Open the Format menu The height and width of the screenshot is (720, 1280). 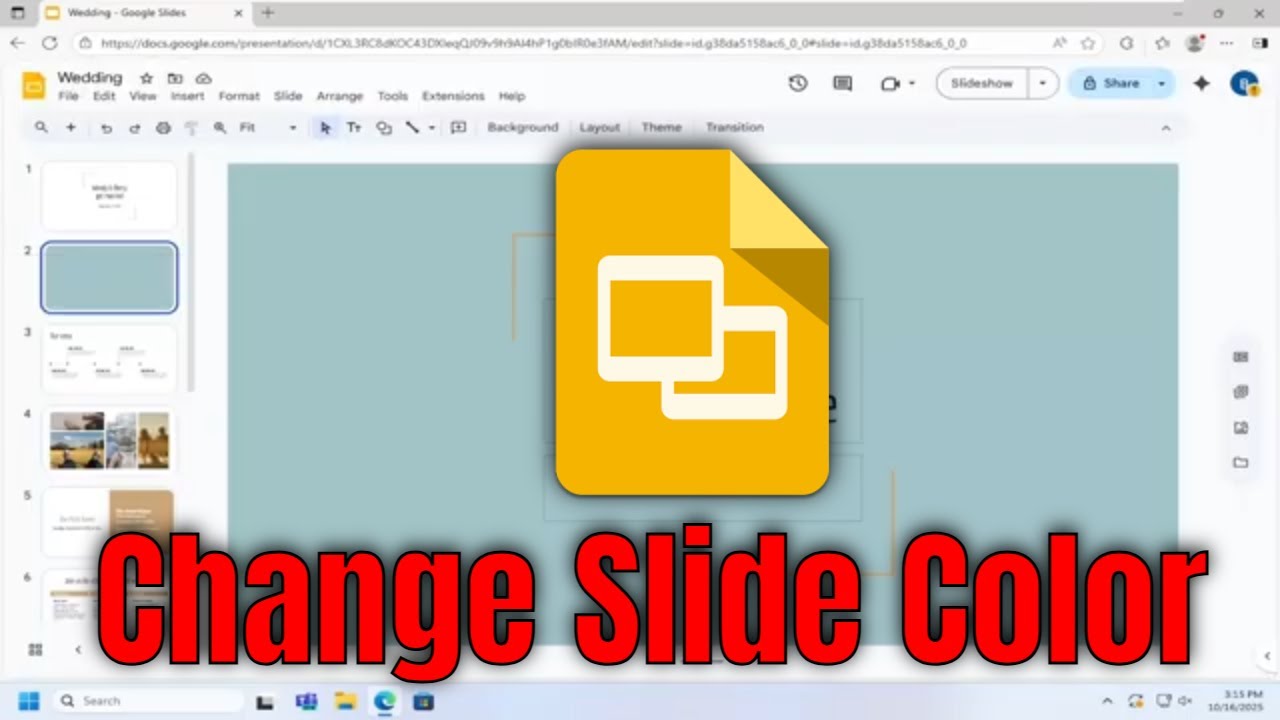pos(239,96)
